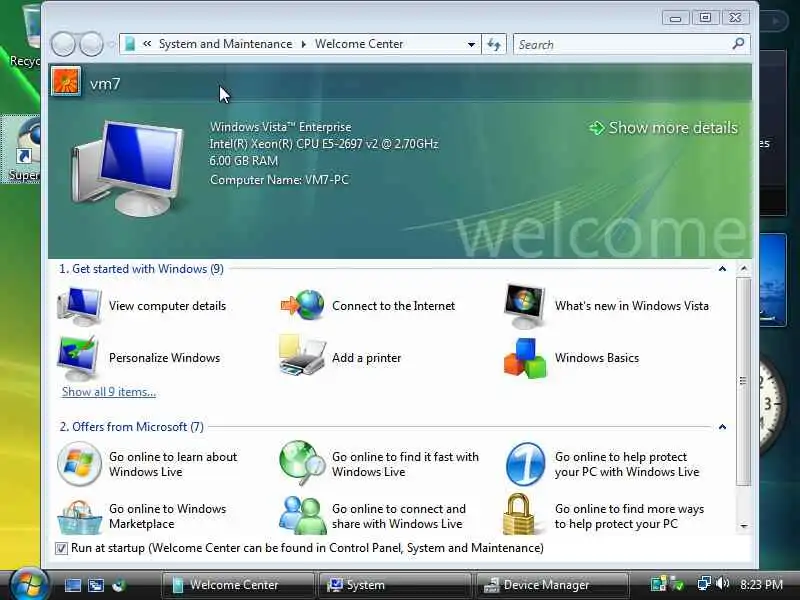Click Show all 9 items link
The width and height of the screenshot is (800, 600).
coord(109,392)
